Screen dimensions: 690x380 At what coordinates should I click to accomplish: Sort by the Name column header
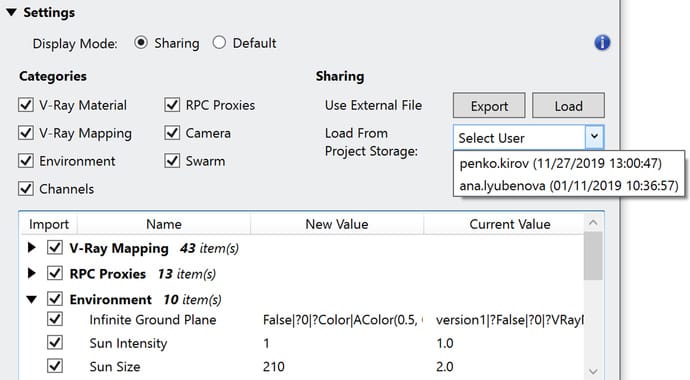(164, 224)
